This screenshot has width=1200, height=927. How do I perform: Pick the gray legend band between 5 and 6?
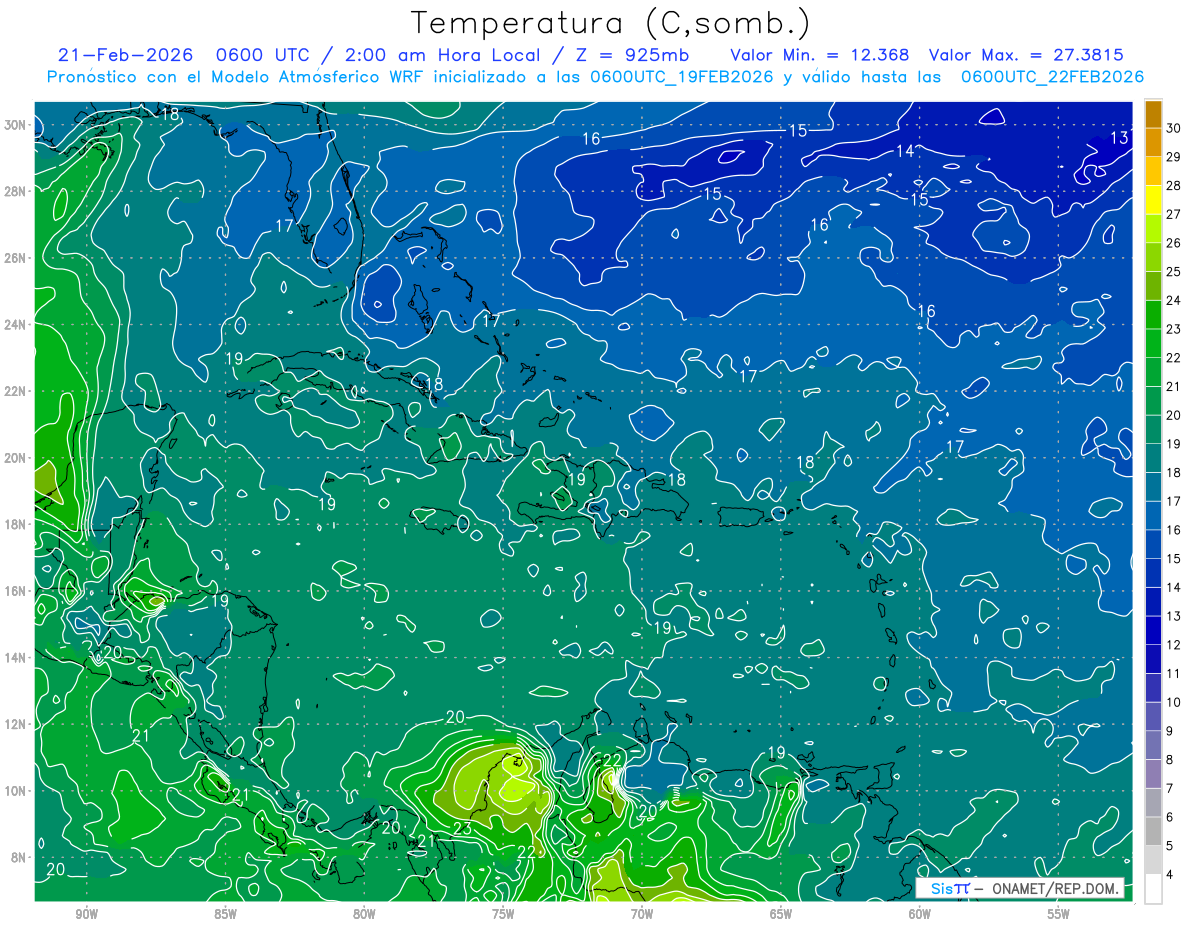point(1153,832)
